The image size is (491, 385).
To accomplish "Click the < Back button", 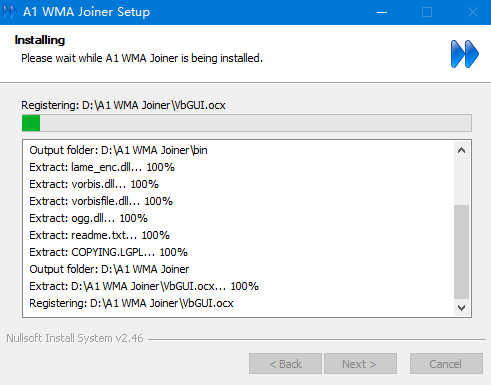I will 285,364.
